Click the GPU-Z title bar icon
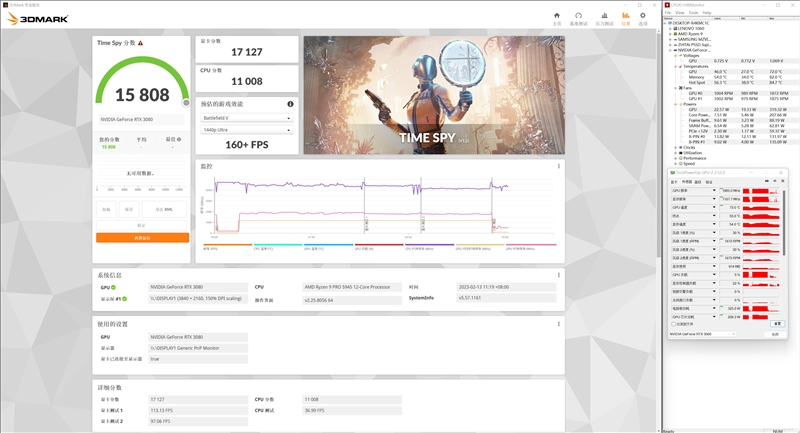The height and width of the screenshot is (433, 800). [672, 172]
